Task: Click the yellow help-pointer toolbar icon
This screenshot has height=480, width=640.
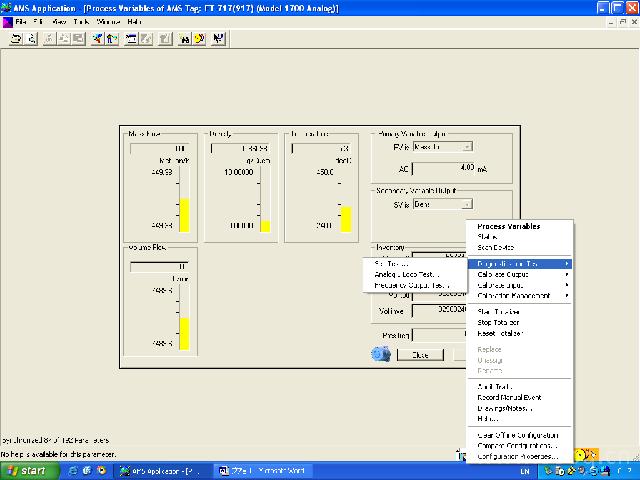Action: [x=199, y=38]
